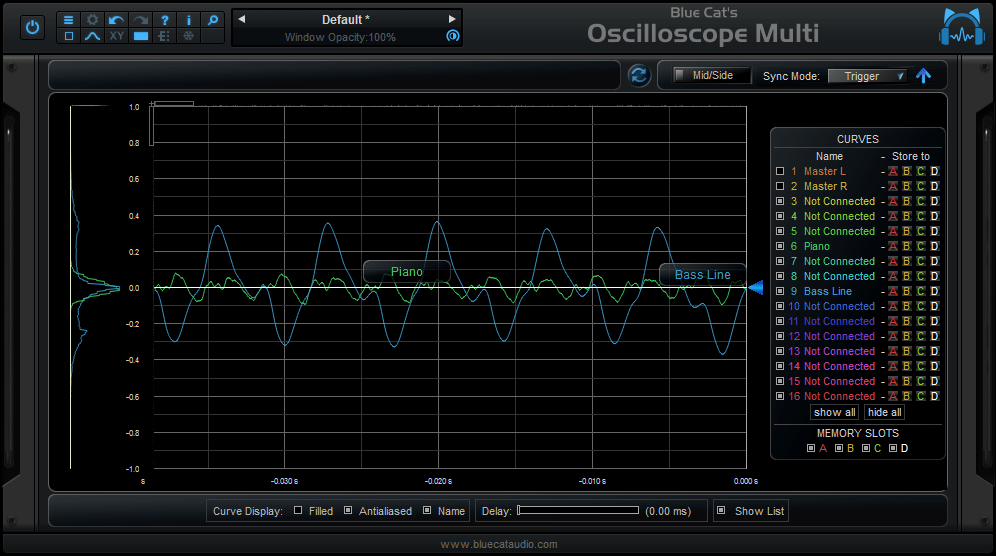This screenshot has width=996, height=556.
Task: Toggle the Bass Line curve checkbox
Action: tap(780, 291)
